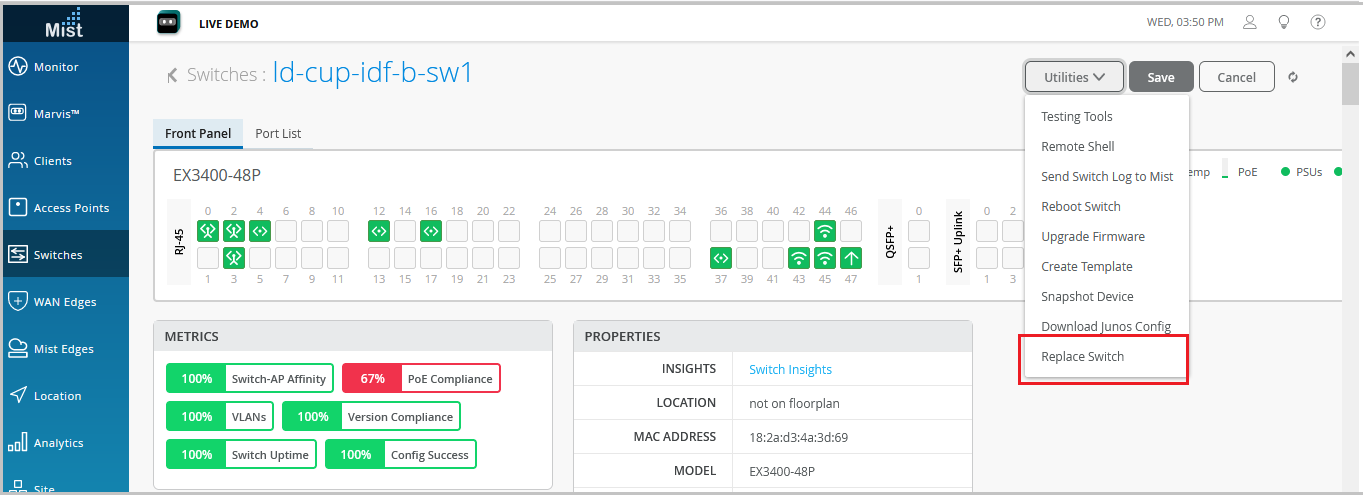Open the Clients section icon
The width and height of the screenshot is (1363, 495).
17,160
